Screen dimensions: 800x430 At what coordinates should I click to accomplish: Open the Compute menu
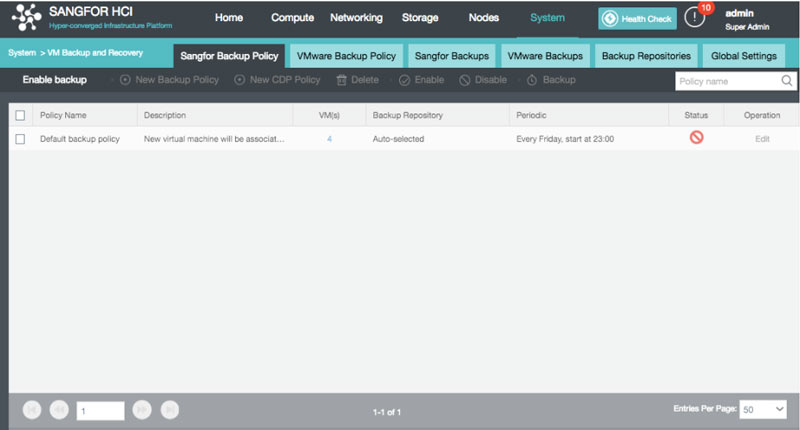point(292,18)
